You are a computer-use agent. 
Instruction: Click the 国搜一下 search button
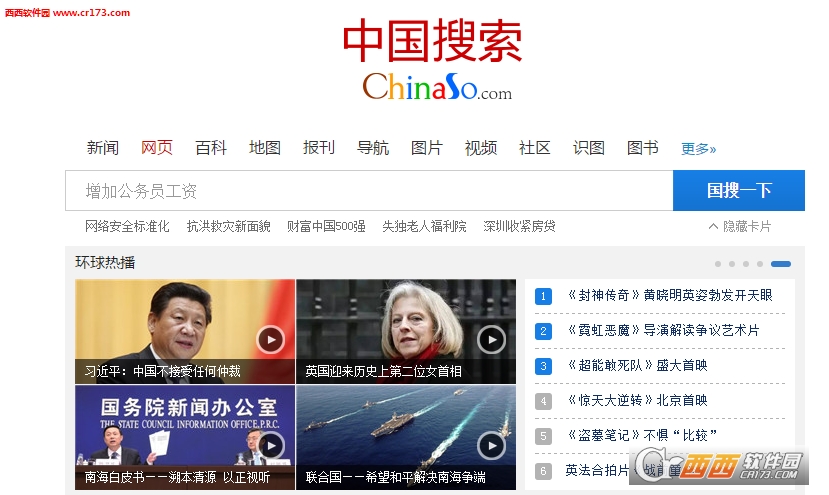pyautogui.click(x=739, y=190)
